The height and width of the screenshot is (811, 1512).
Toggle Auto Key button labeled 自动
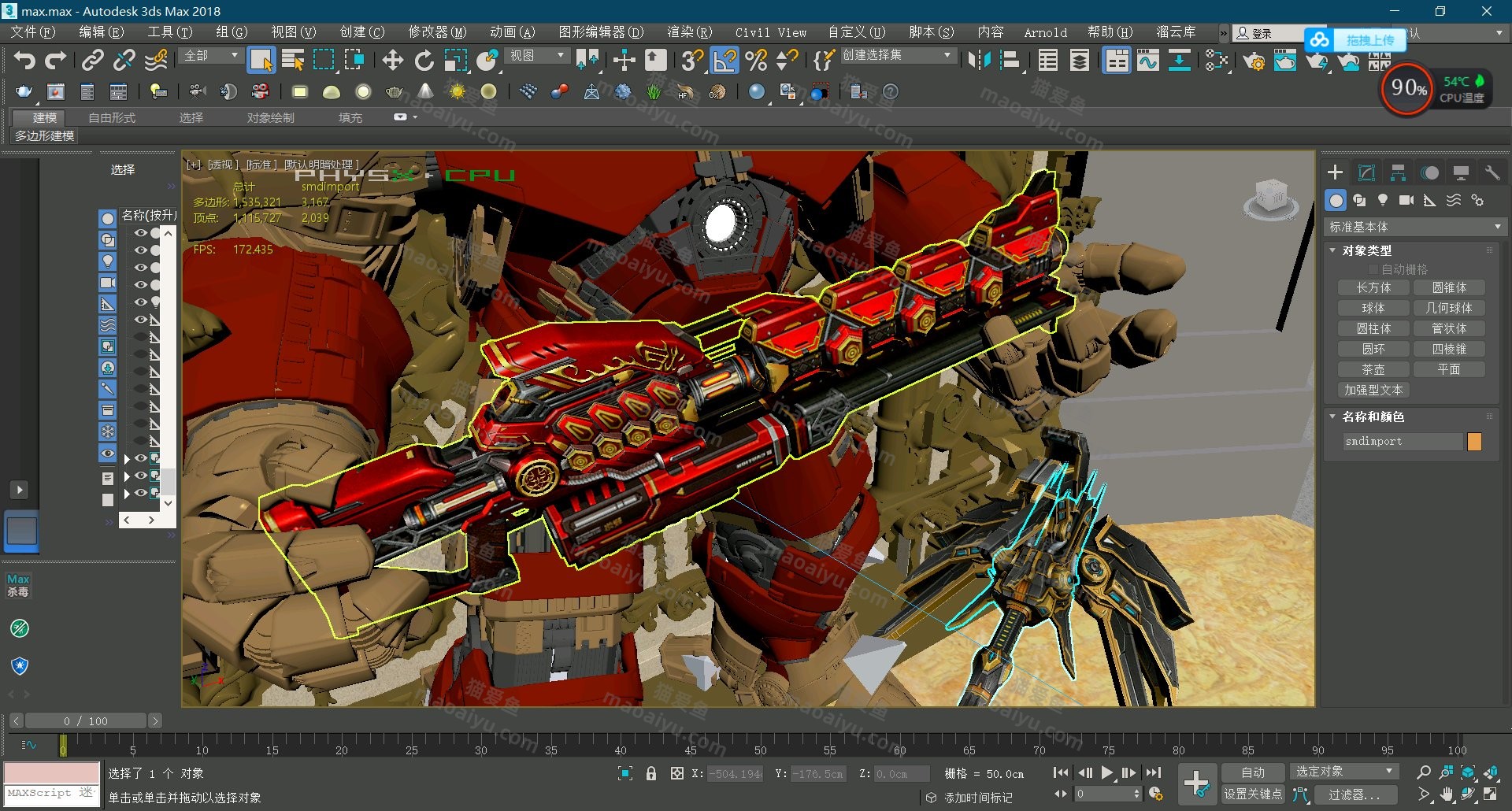coord(1252,772)
